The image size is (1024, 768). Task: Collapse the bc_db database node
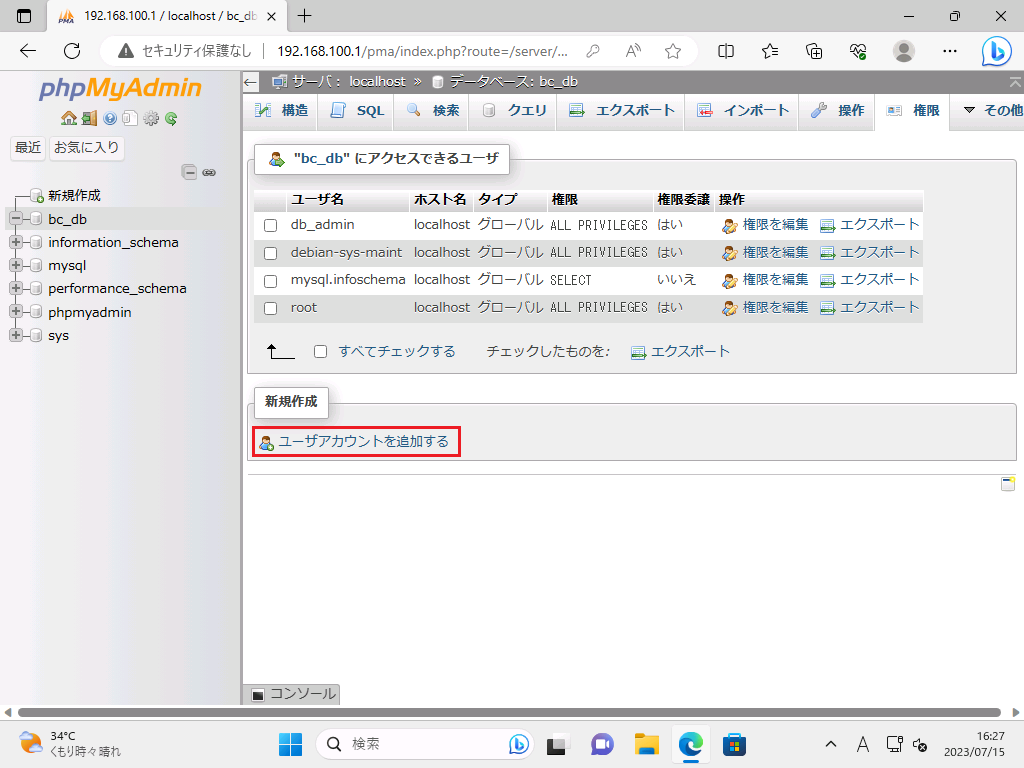[x=16, y=219]
